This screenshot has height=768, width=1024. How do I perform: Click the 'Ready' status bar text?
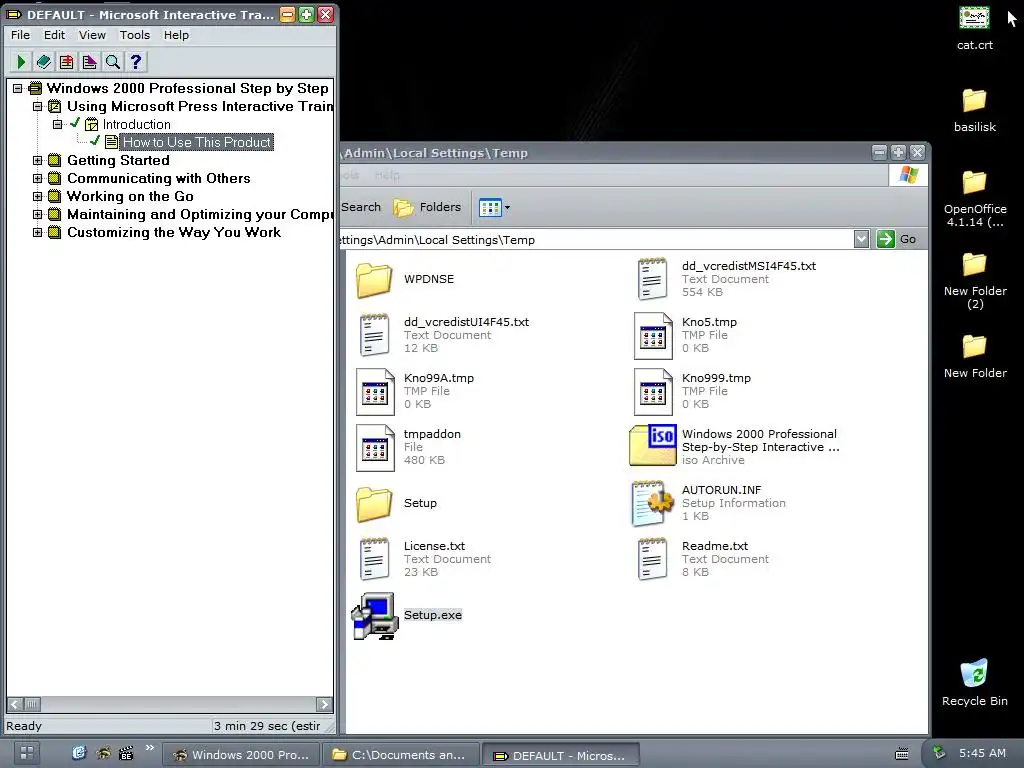click(x=24, y=726)
